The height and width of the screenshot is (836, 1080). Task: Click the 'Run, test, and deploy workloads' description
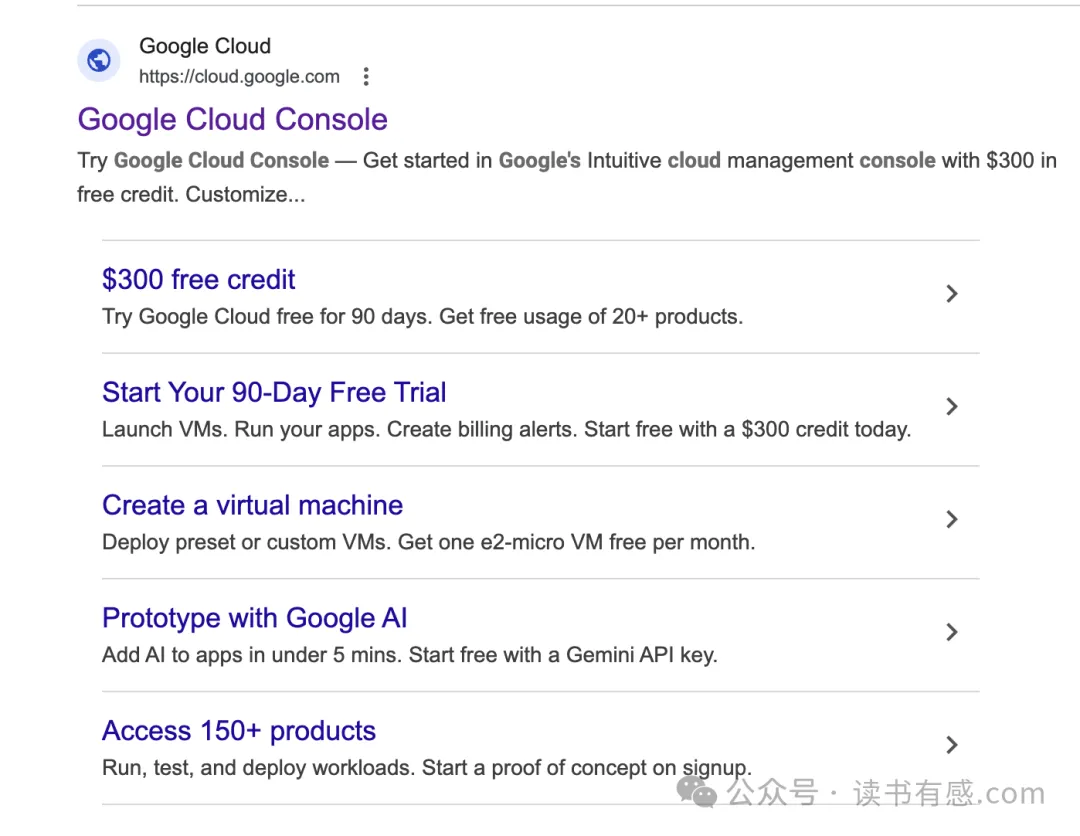[427, 768]
